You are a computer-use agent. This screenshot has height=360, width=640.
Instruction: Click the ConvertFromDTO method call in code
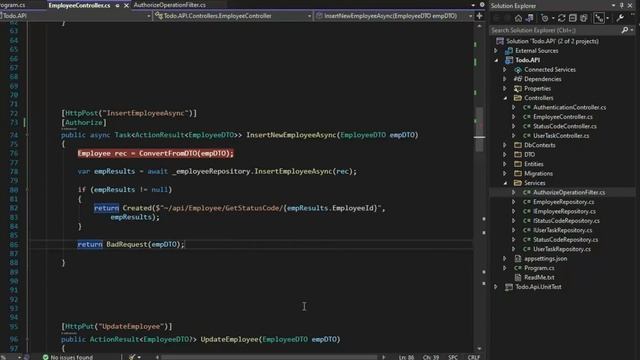pos(168,153)
